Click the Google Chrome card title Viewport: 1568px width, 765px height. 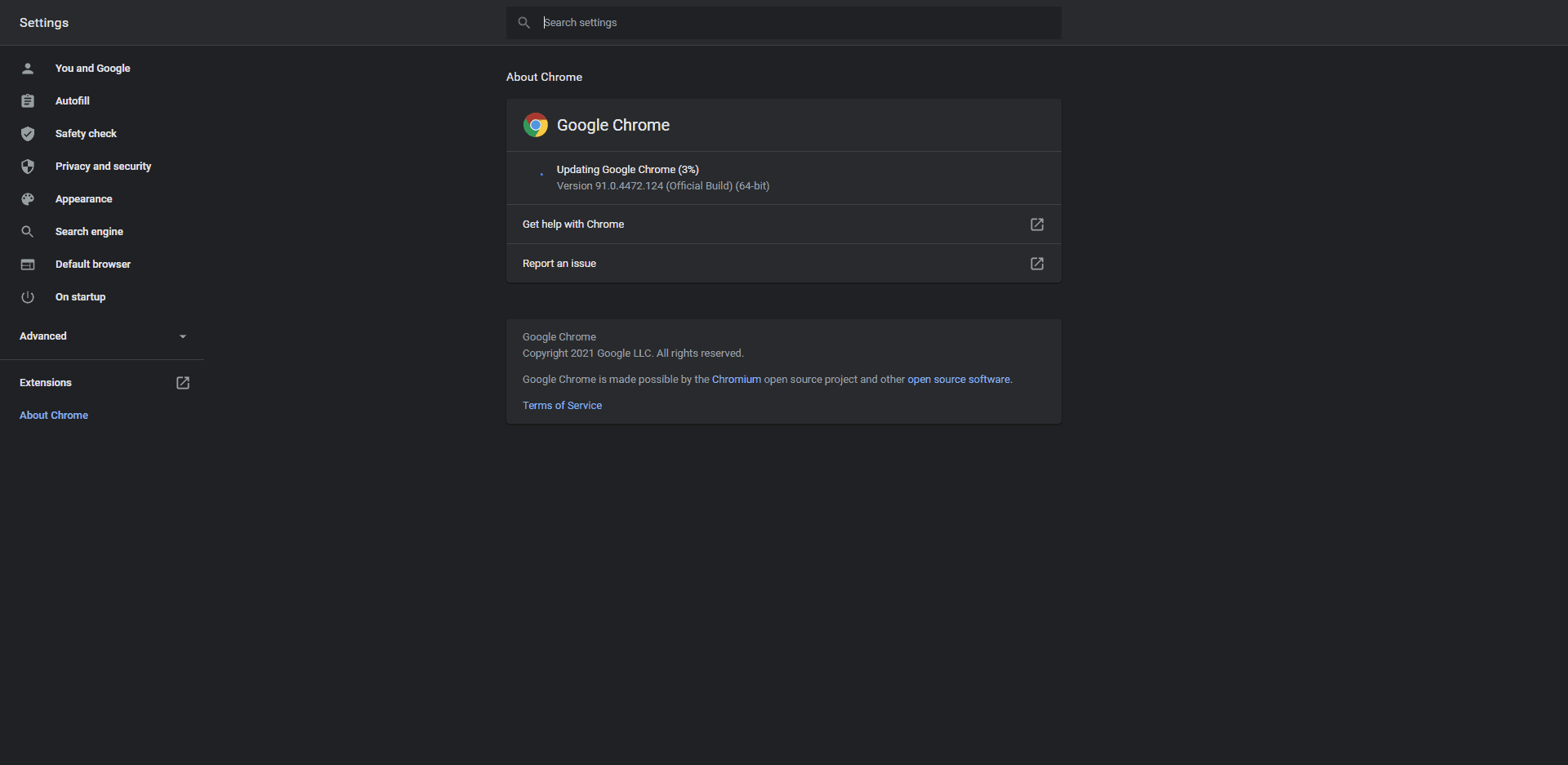[613, 125]
